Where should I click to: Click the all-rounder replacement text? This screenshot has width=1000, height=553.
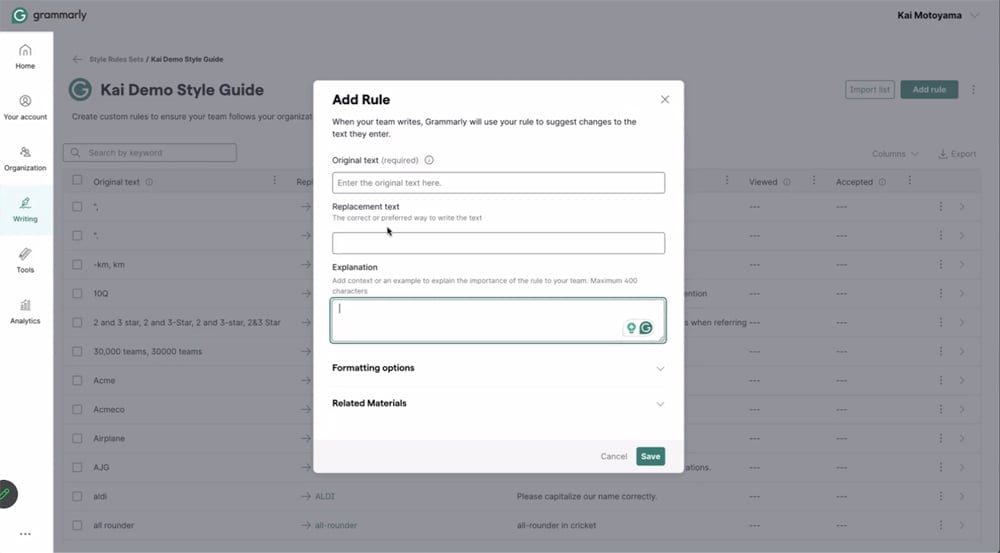tap(336, 526)
